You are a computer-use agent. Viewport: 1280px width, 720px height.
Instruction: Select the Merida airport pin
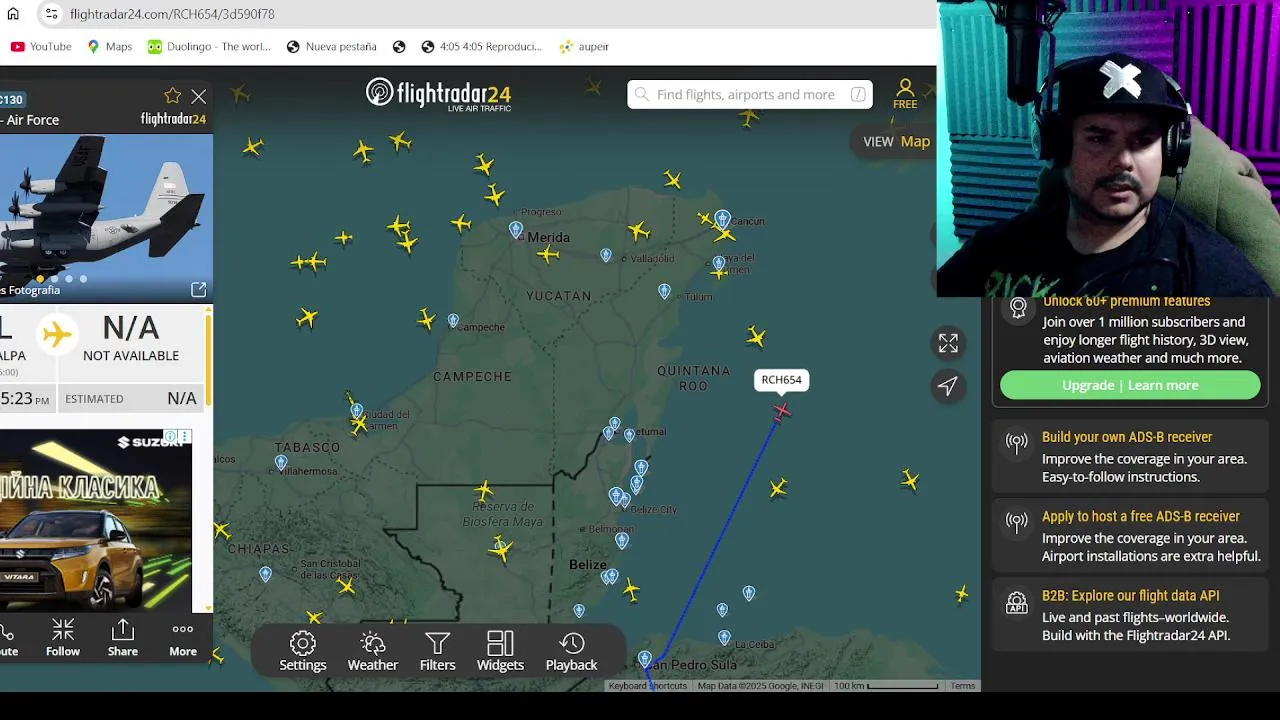tap(516, 231)
